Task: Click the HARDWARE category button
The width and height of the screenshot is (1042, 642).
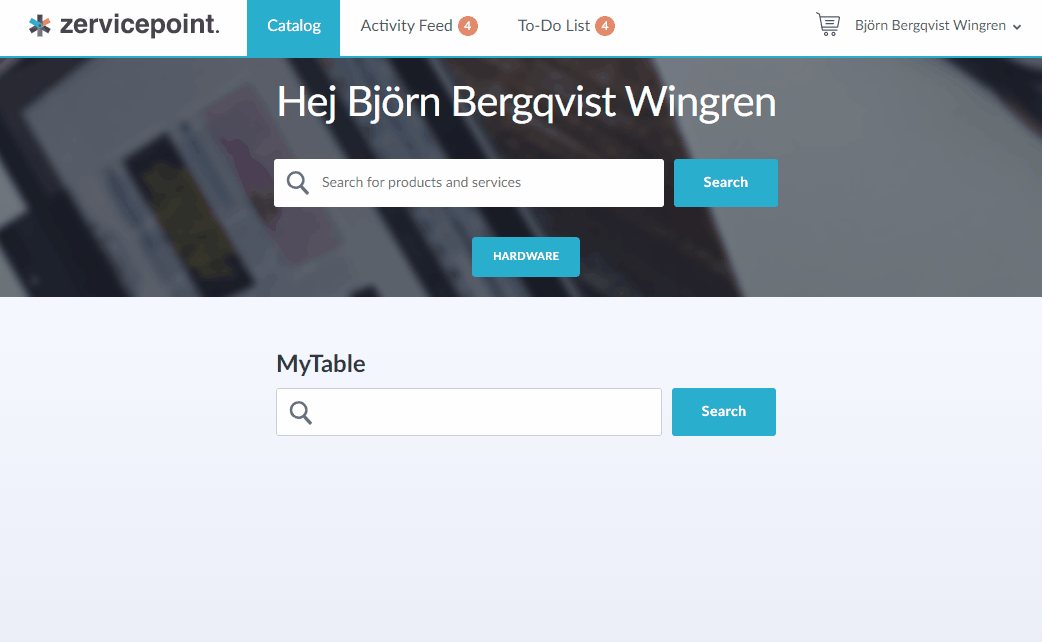Action: (525, 256)
